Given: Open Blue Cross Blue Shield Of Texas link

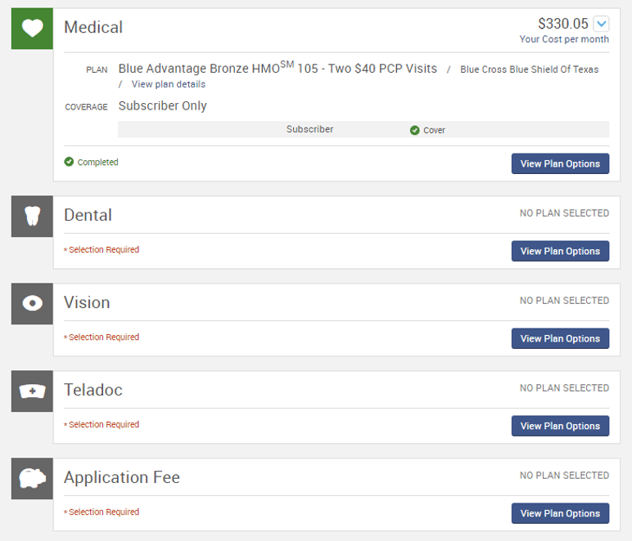Looking at the screenshot, I should coord(529,69).
